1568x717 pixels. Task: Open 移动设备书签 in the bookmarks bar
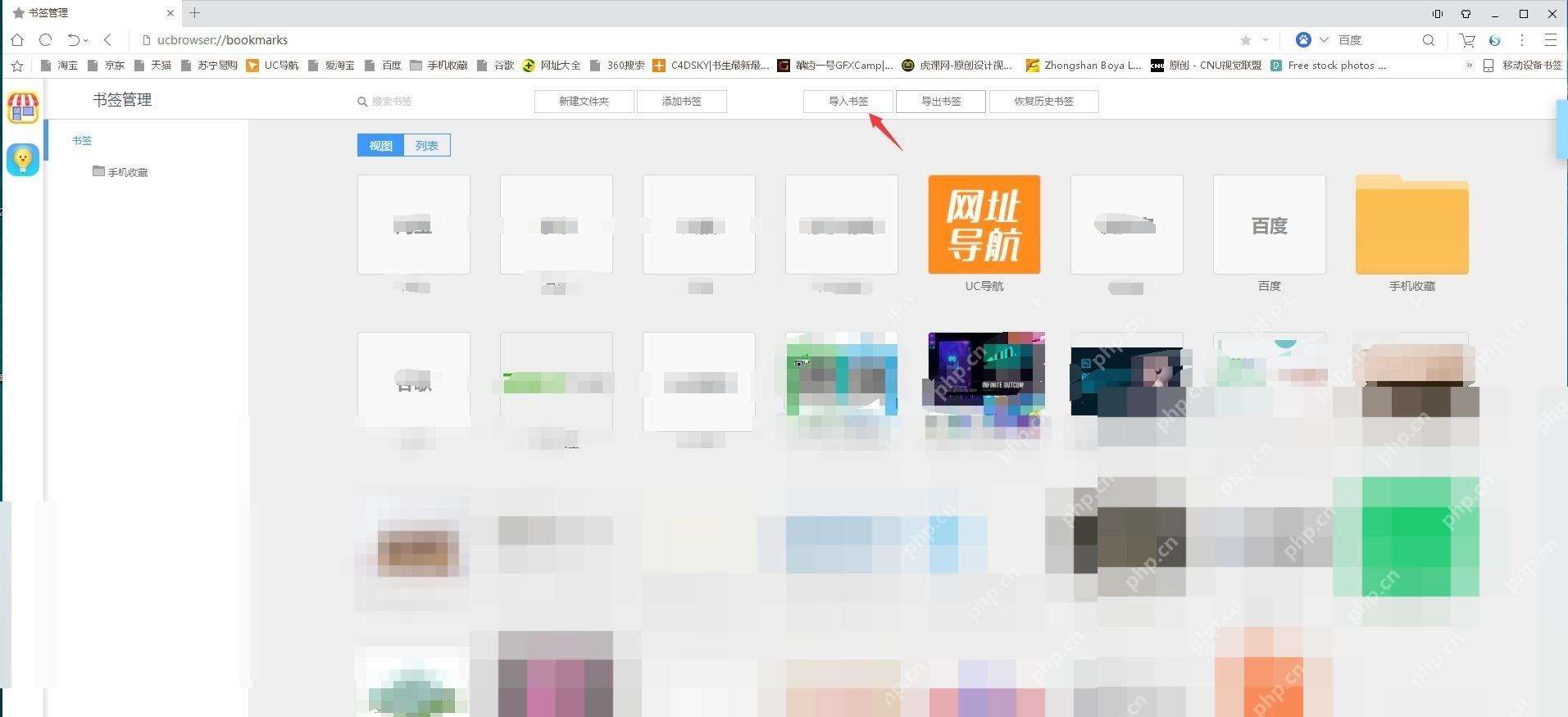tap(1523, 66)
